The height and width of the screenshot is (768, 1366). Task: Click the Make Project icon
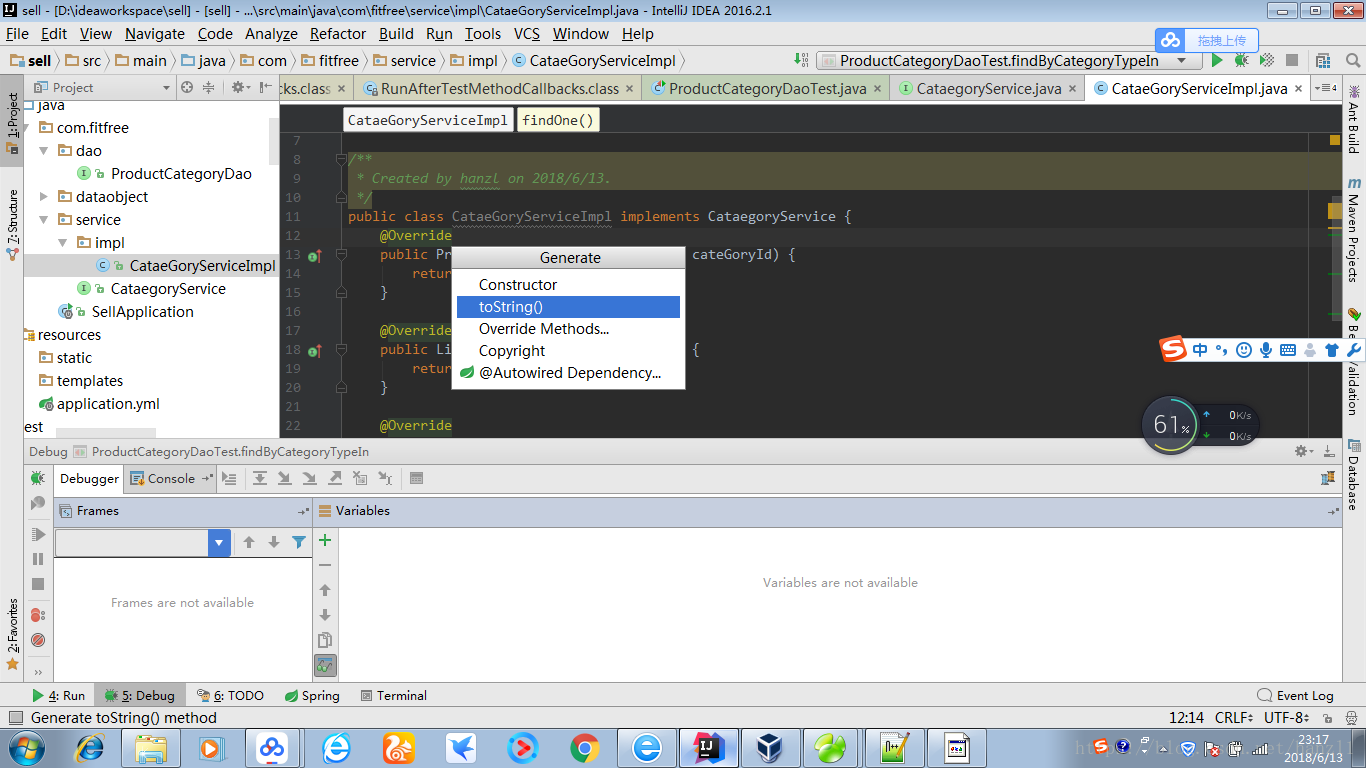tap(800, 60)
